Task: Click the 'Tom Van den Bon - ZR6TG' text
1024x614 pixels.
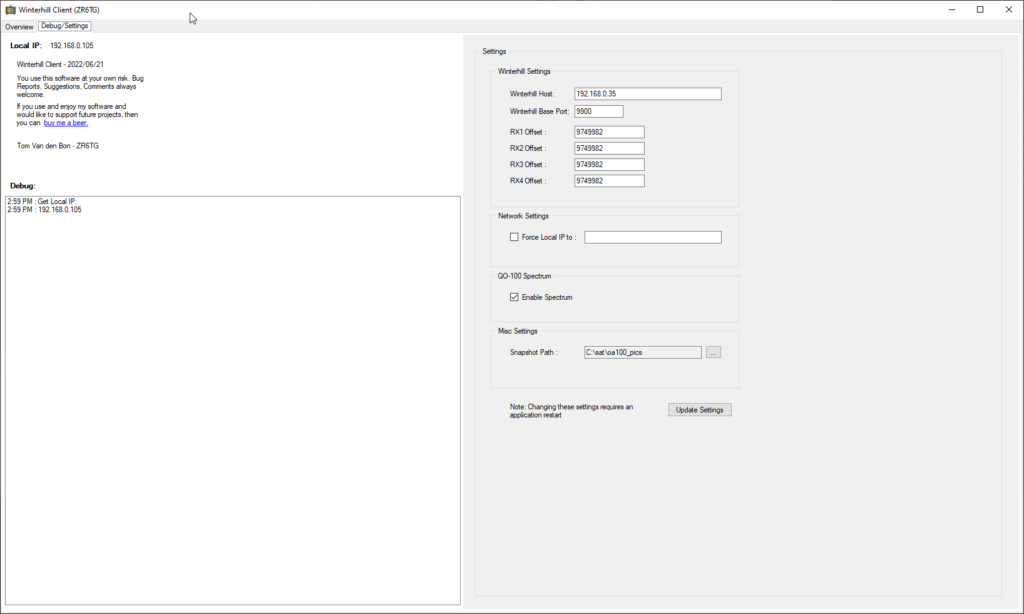Action: pos(57,146)
